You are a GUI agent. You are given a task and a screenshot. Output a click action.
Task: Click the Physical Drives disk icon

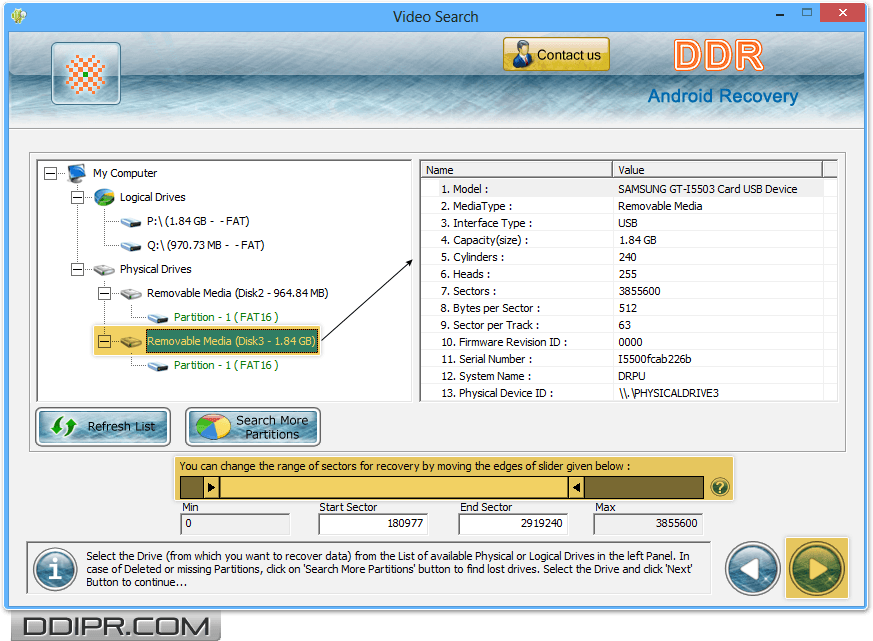click(x=104, y=270)
